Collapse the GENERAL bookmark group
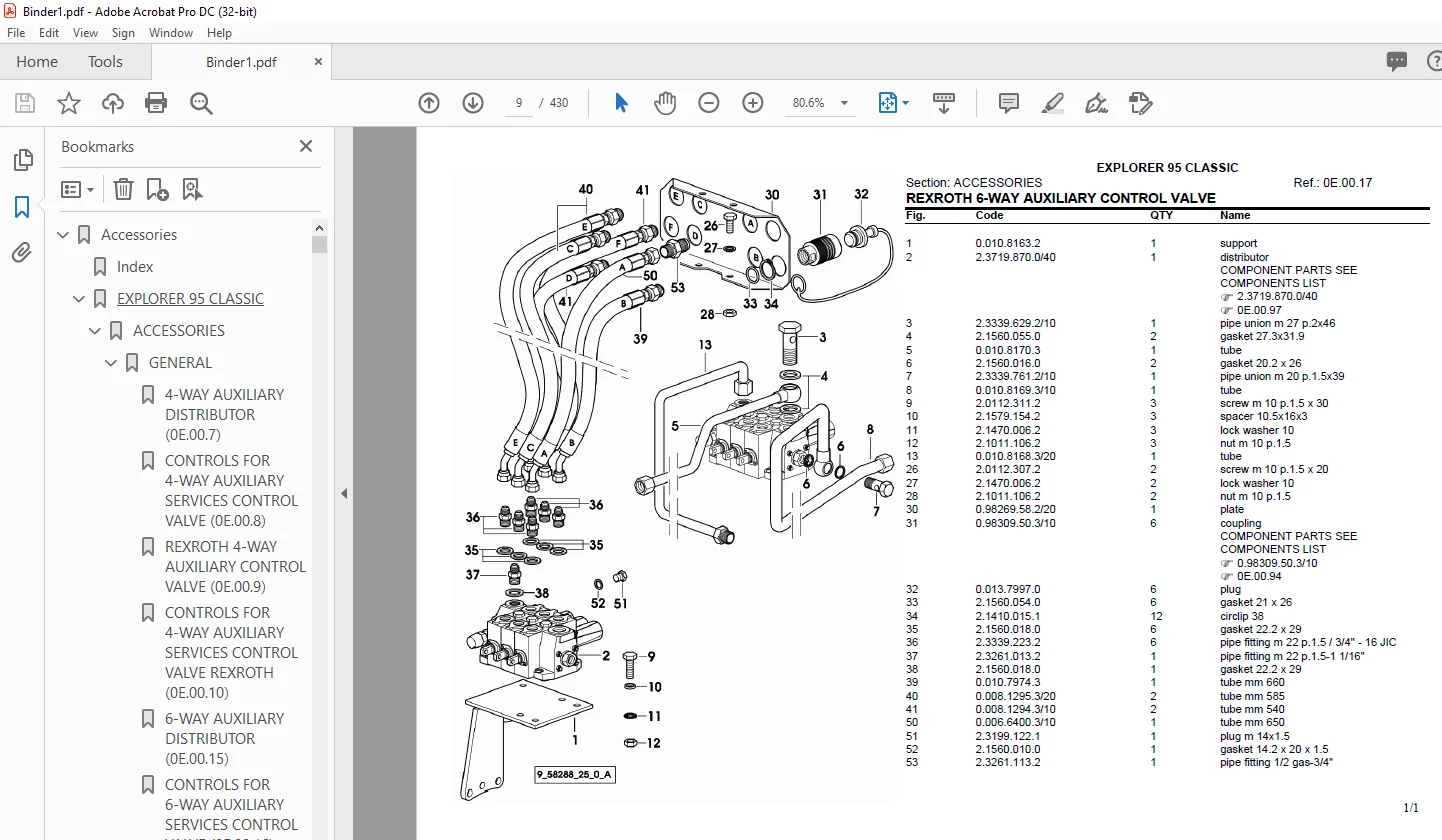 112,363
